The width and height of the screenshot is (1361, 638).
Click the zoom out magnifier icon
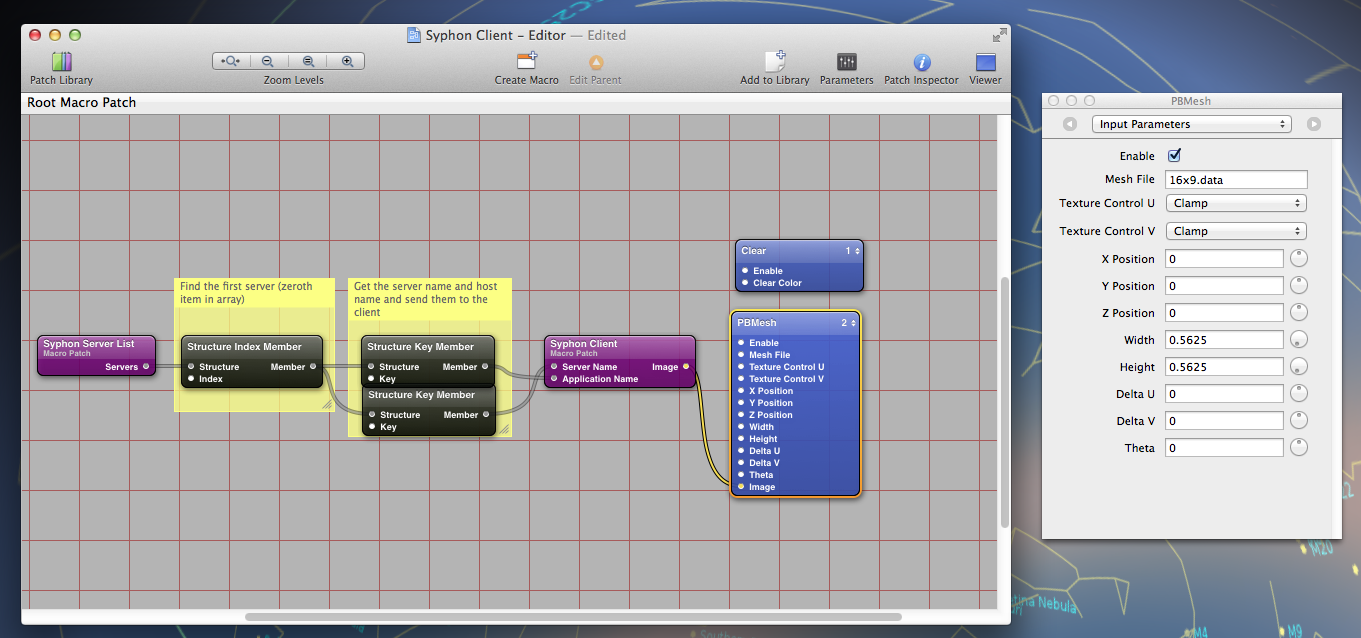click(x=268, y=61)
